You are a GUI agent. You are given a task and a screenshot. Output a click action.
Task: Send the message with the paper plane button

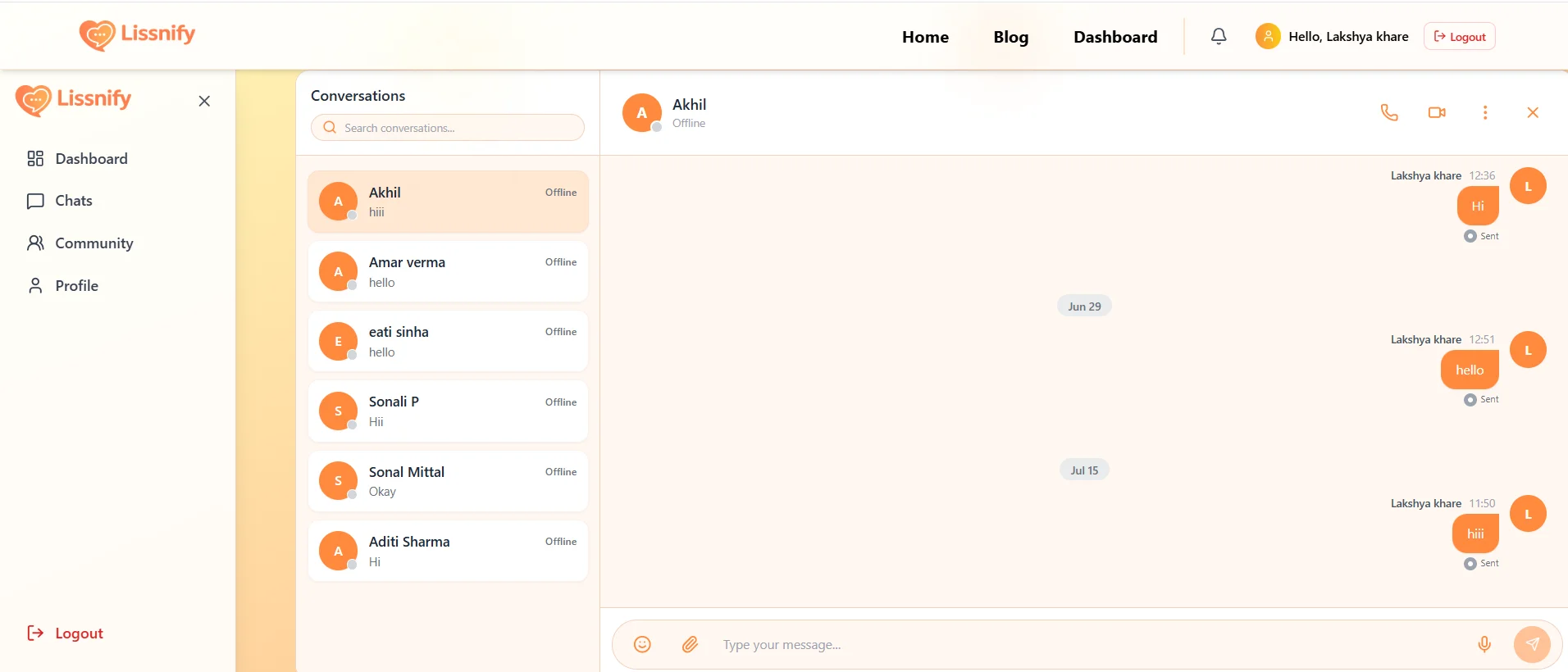(x=1532, y=644)
